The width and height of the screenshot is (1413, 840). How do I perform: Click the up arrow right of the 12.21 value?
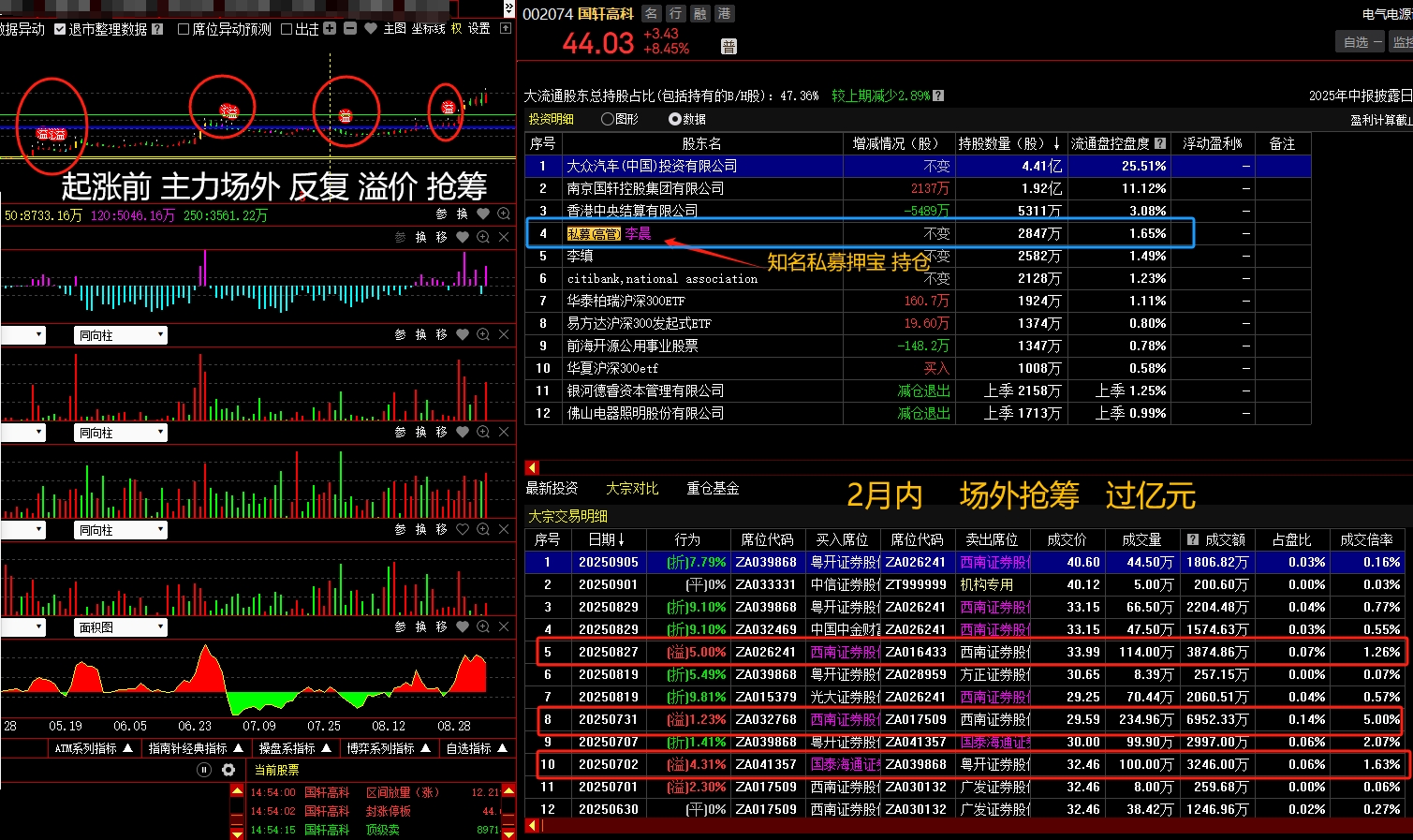(508, 792)
